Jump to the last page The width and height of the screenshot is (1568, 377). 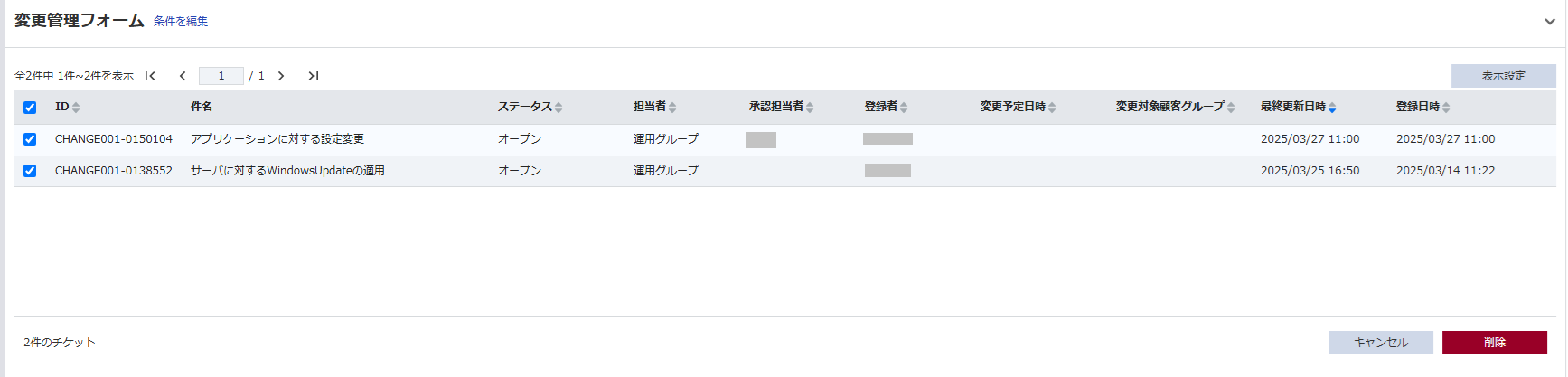tap(313, 76)
